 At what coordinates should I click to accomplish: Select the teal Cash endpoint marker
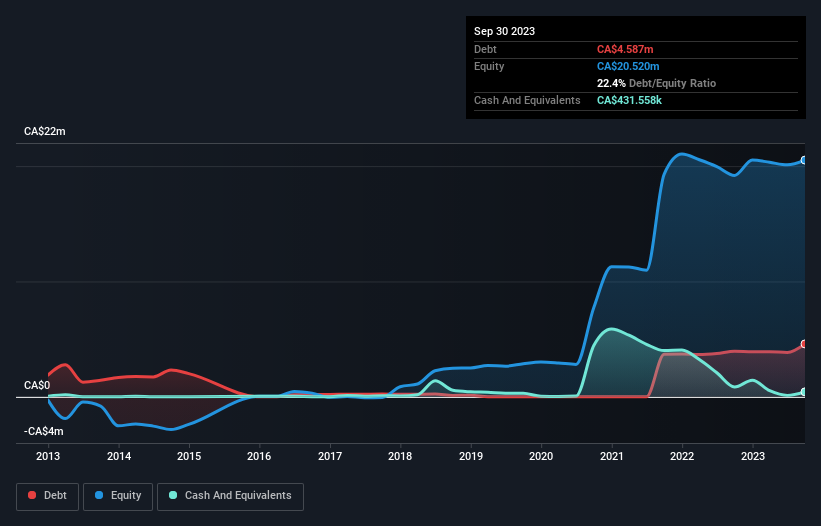[804, 392]
